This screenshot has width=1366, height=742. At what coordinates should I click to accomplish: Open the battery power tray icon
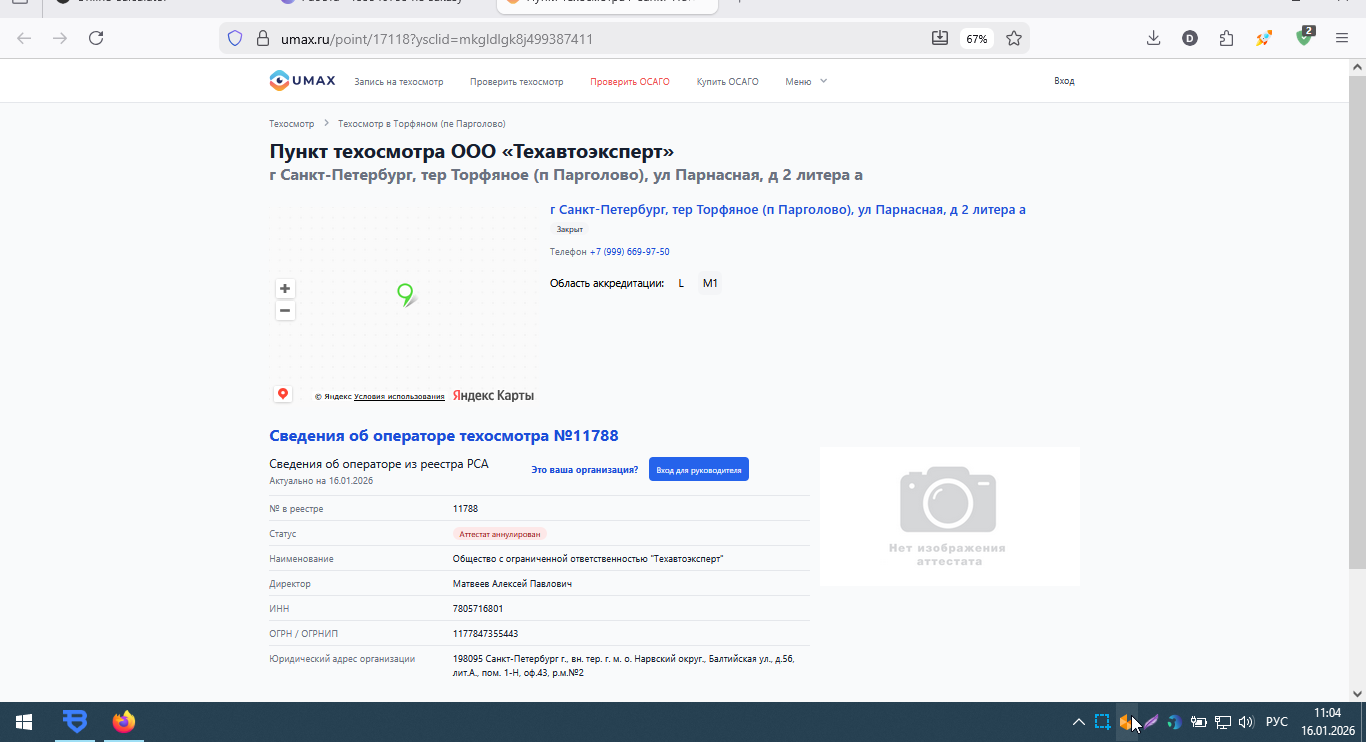(x=1198, y=721)
